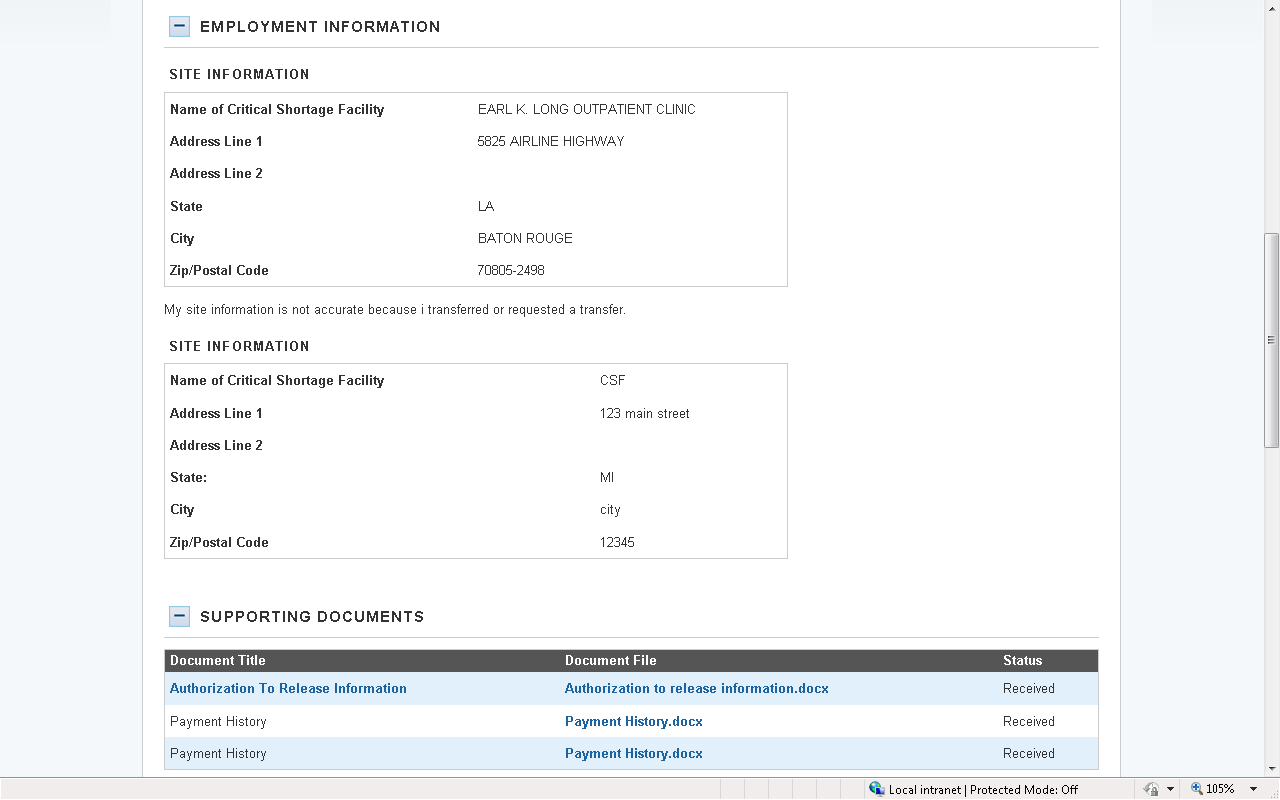
Task: Click the SUPPORTING DOCUMENTS heading
Action: (312, 617)
